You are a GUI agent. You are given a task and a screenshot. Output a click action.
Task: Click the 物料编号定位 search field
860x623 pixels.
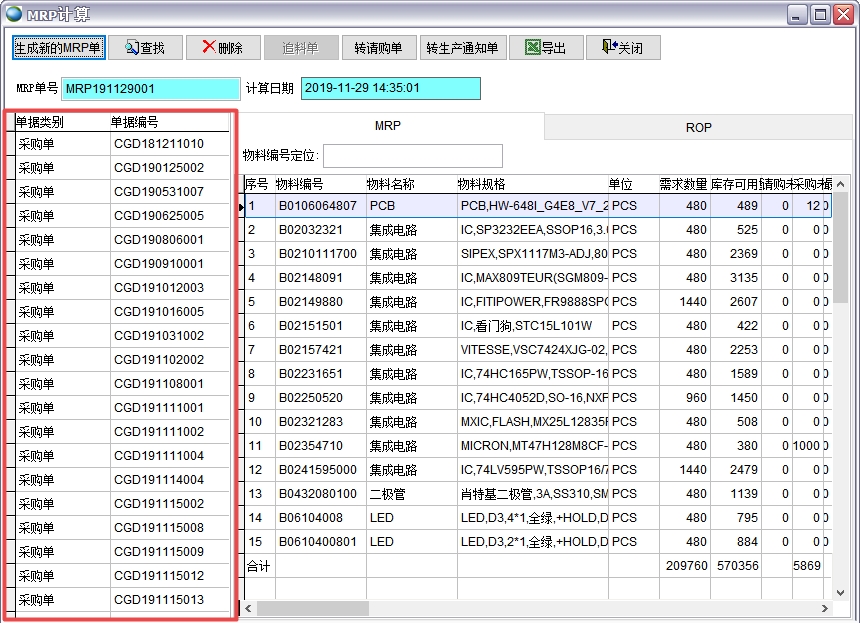(x=412, y=156)
